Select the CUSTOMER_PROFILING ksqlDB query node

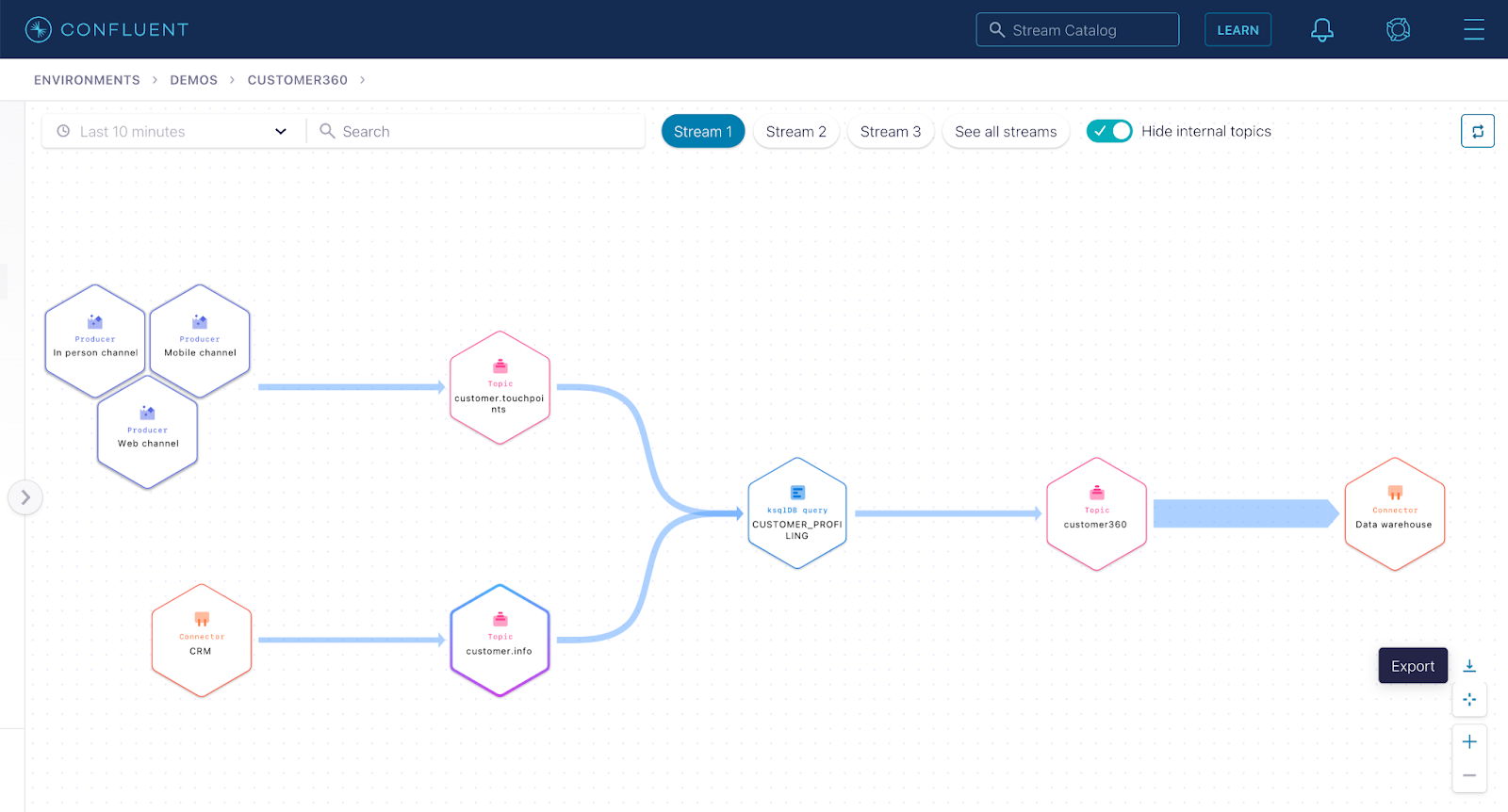(x=797, y=513)
